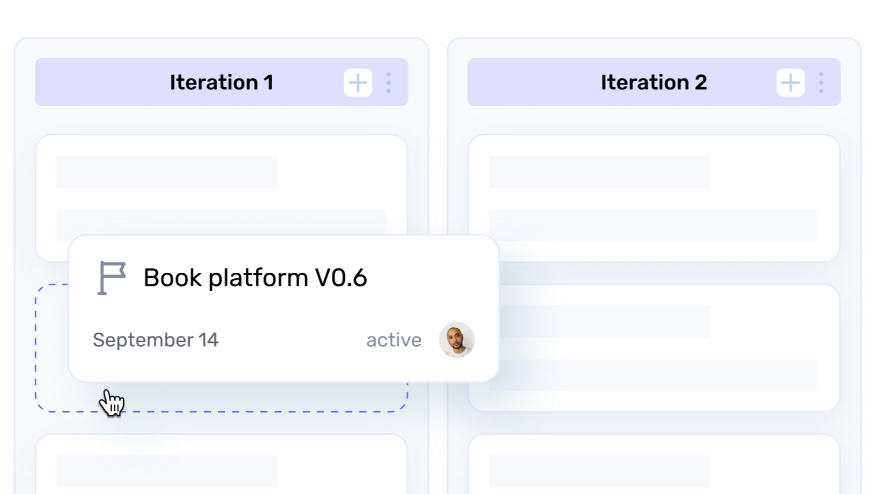Click the assignee avatar on the Book platform card
Viewport: 870px width, 494px height.
coord(456,340)
